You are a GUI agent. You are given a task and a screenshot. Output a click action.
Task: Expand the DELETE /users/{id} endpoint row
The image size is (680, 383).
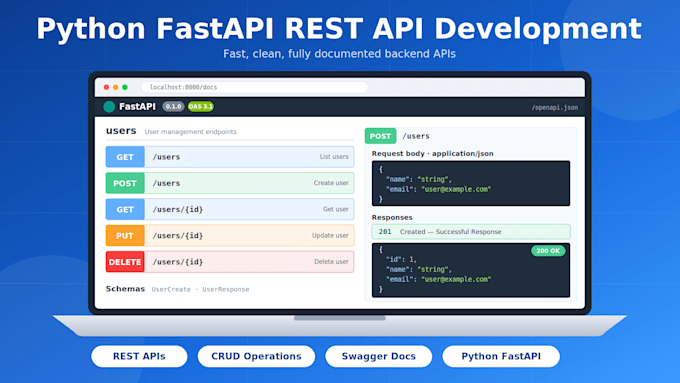pyautogui.click(x=230, y=262)
